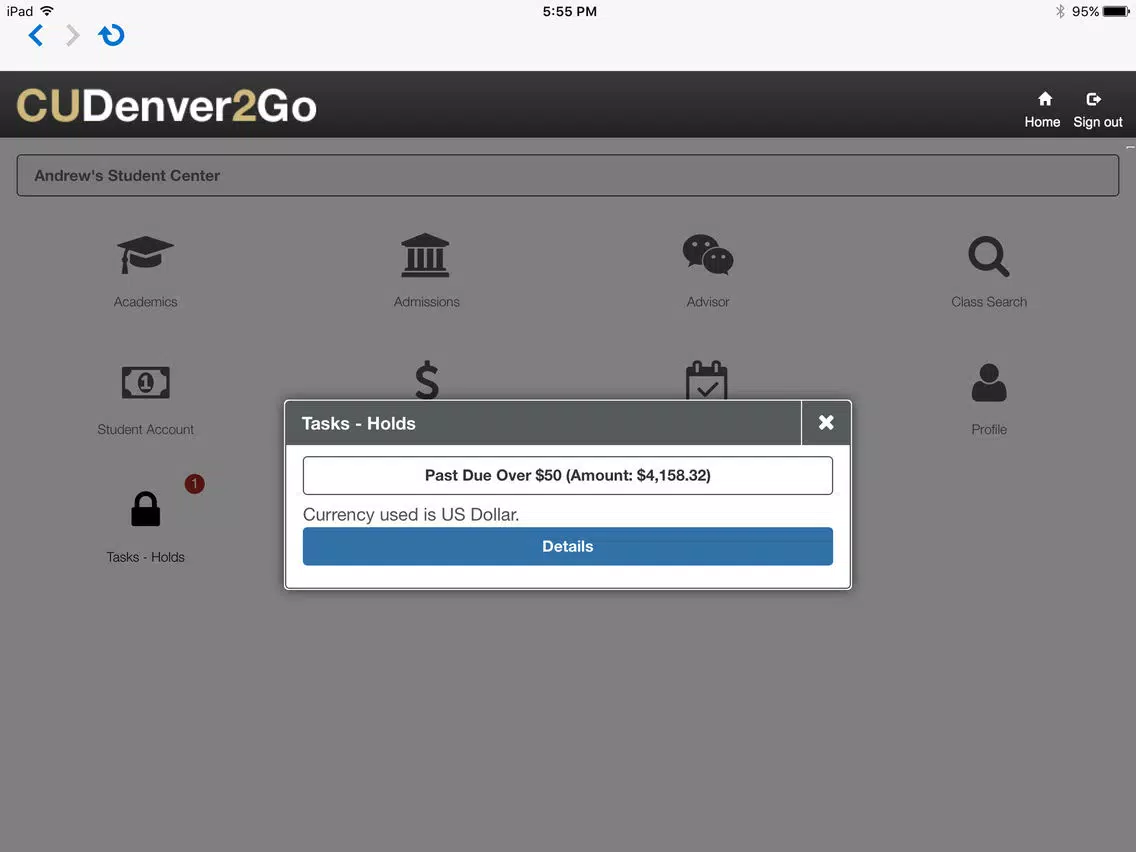This screenshot has width=1136, height=852.
Task: Click the Tasks - Holds dialog title
Action: [359, 423]
